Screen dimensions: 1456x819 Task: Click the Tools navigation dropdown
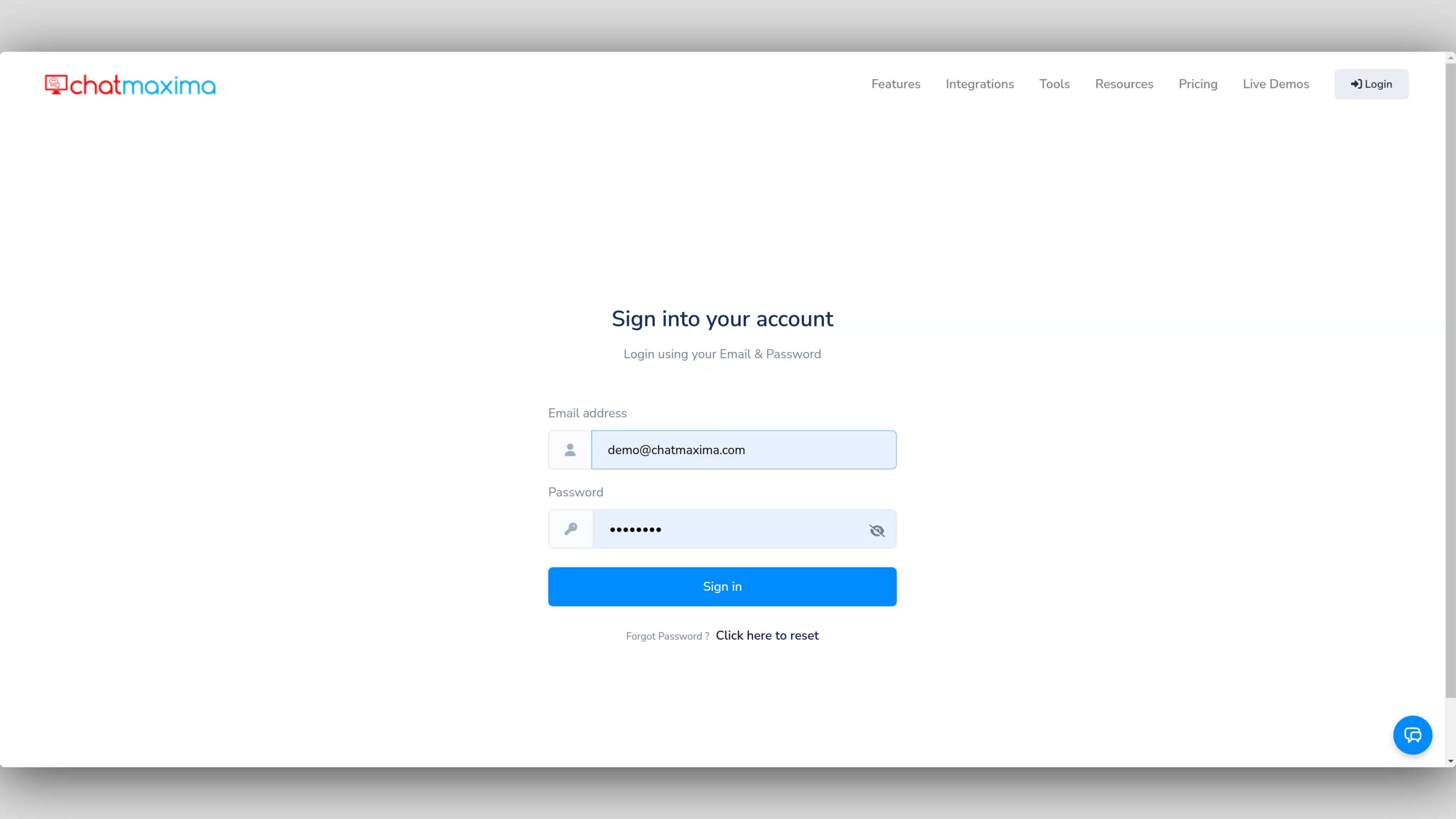pyautogui.click(x=1054, y=84)
